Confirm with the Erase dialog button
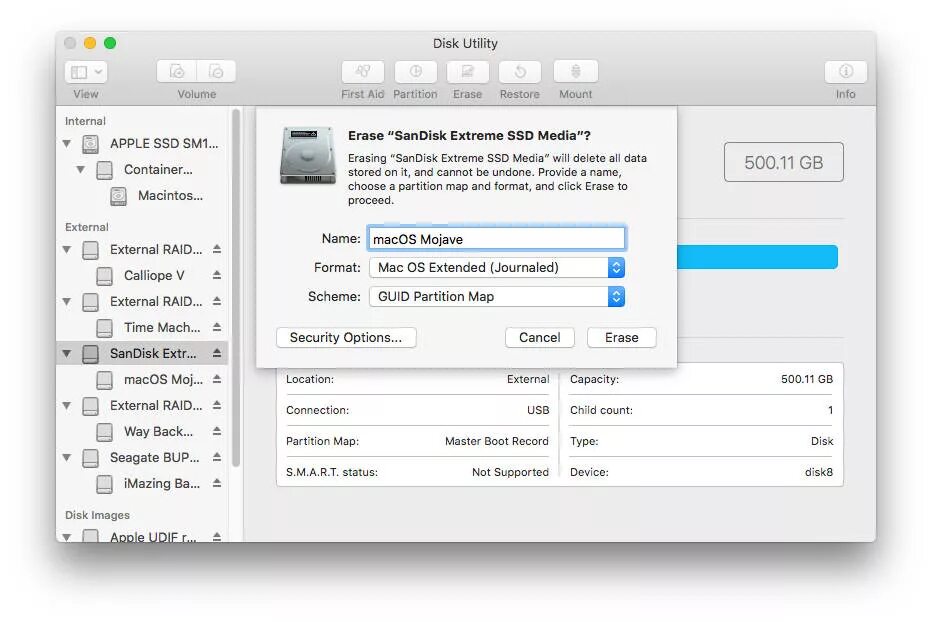The width and height of the screenshot is (932, 622). coord(622,337)
